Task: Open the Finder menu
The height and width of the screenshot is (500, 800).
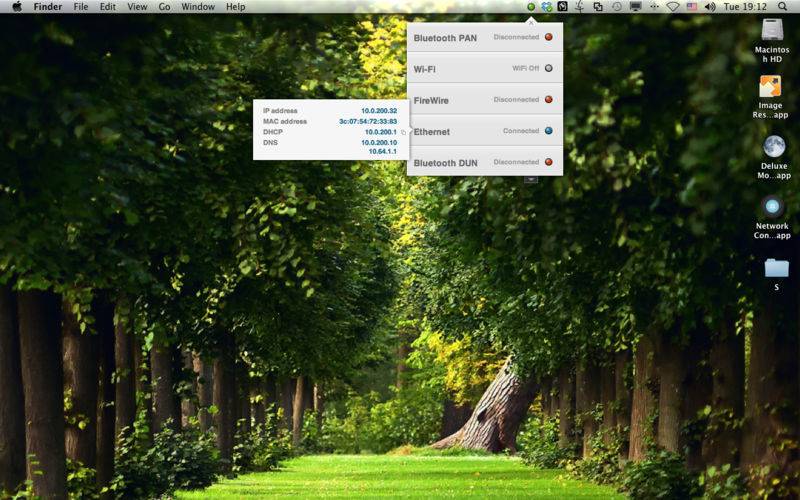Action: coord(47,7)
